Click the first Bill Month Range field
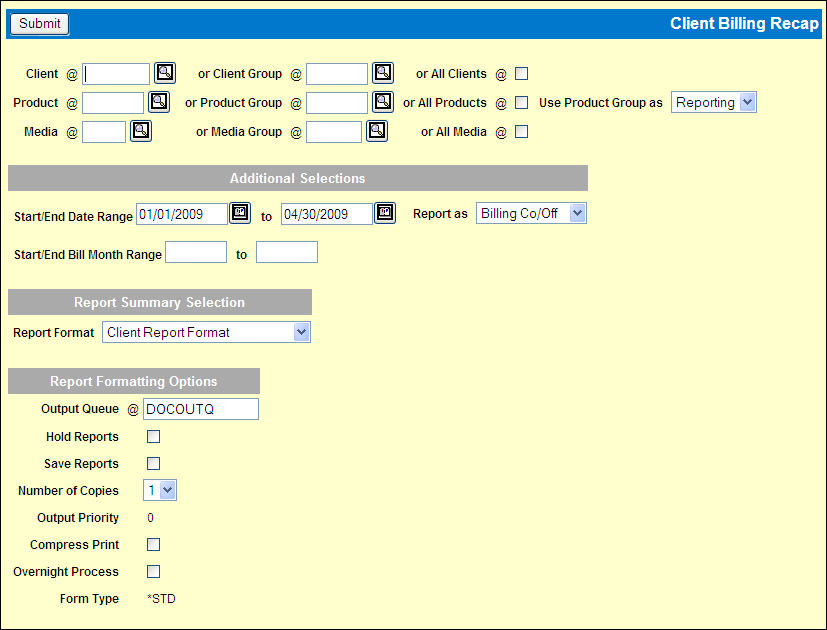 (x=196, y=253)
